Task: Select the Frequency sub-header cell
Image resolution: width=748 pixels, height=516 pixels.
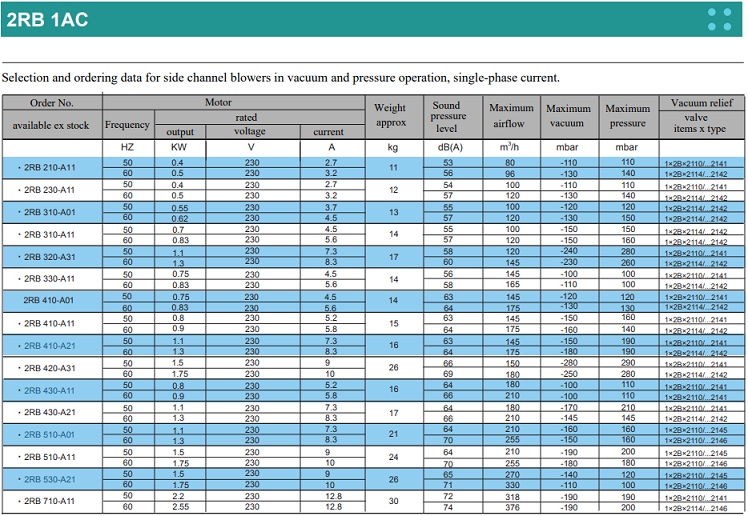Action: (x=127, y=124)
